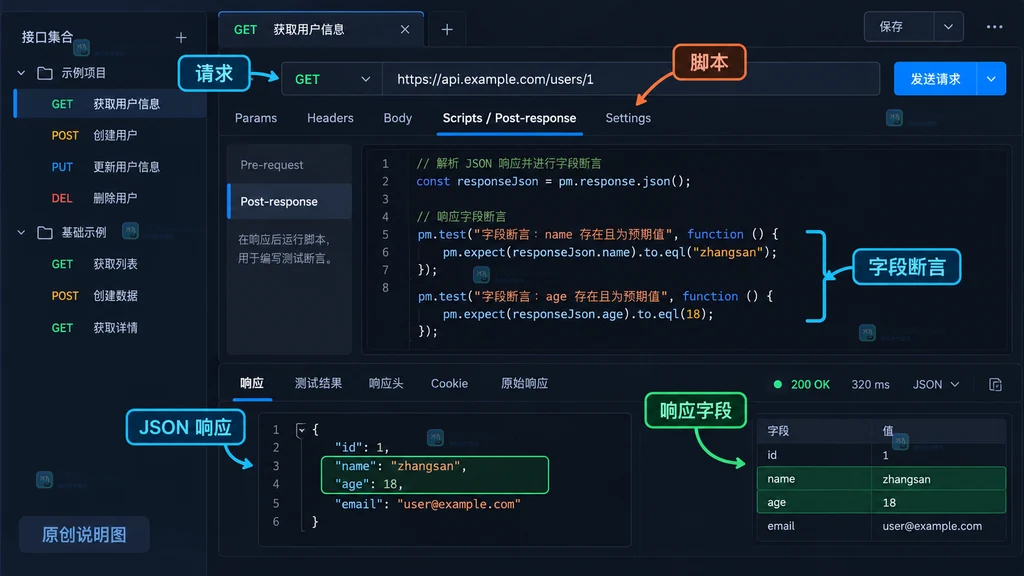This screenshot has height=576, width=1024.
Task: Open the 原始响应 tab
Action: point(524,383)
